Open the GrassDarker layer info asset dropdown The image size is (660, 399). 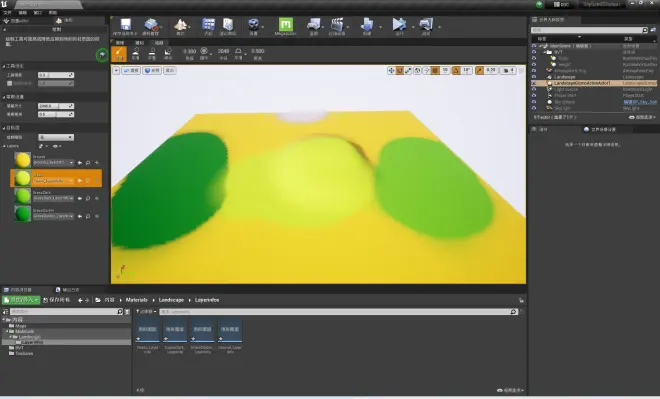pyautogui.click(x=53, y=216)
